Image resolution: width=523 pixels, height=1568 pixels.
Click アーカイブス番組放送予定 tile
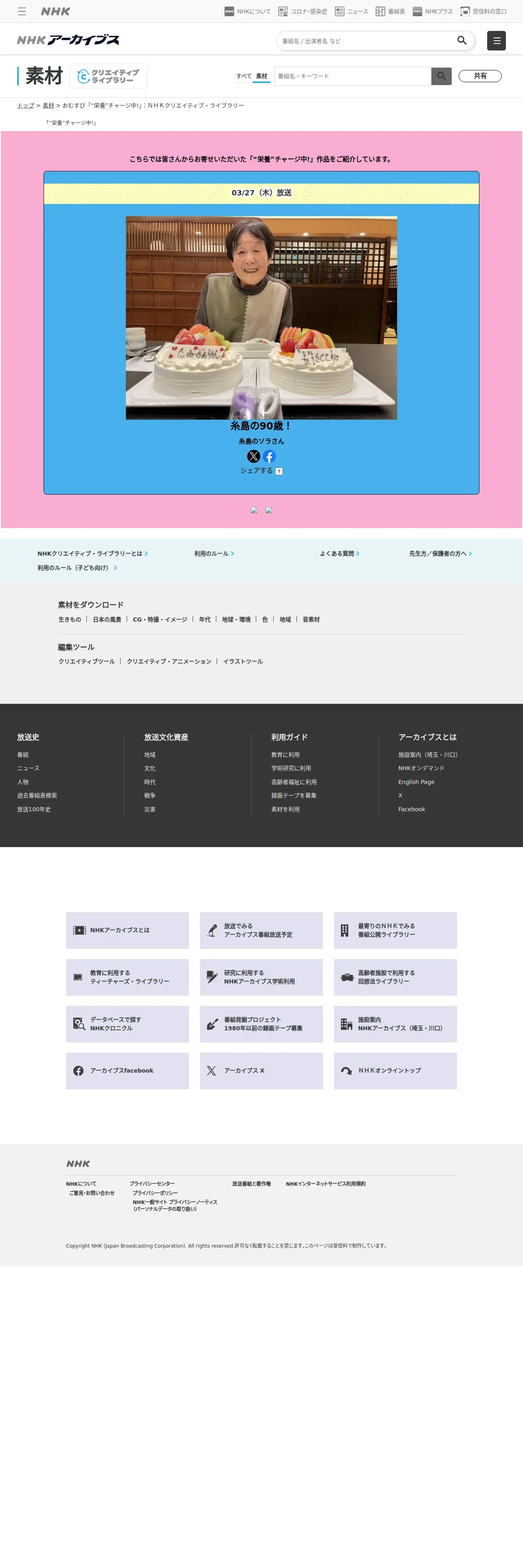261,930
